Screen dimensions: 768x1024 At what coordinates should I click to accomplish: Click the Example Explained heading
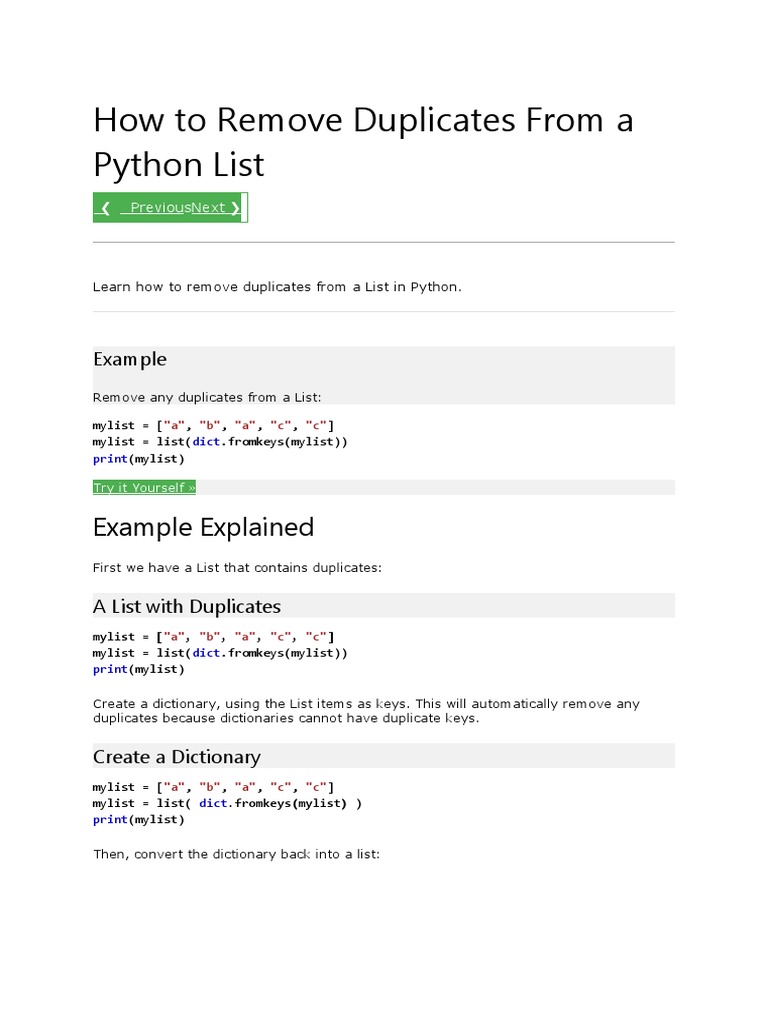(203, 527)
